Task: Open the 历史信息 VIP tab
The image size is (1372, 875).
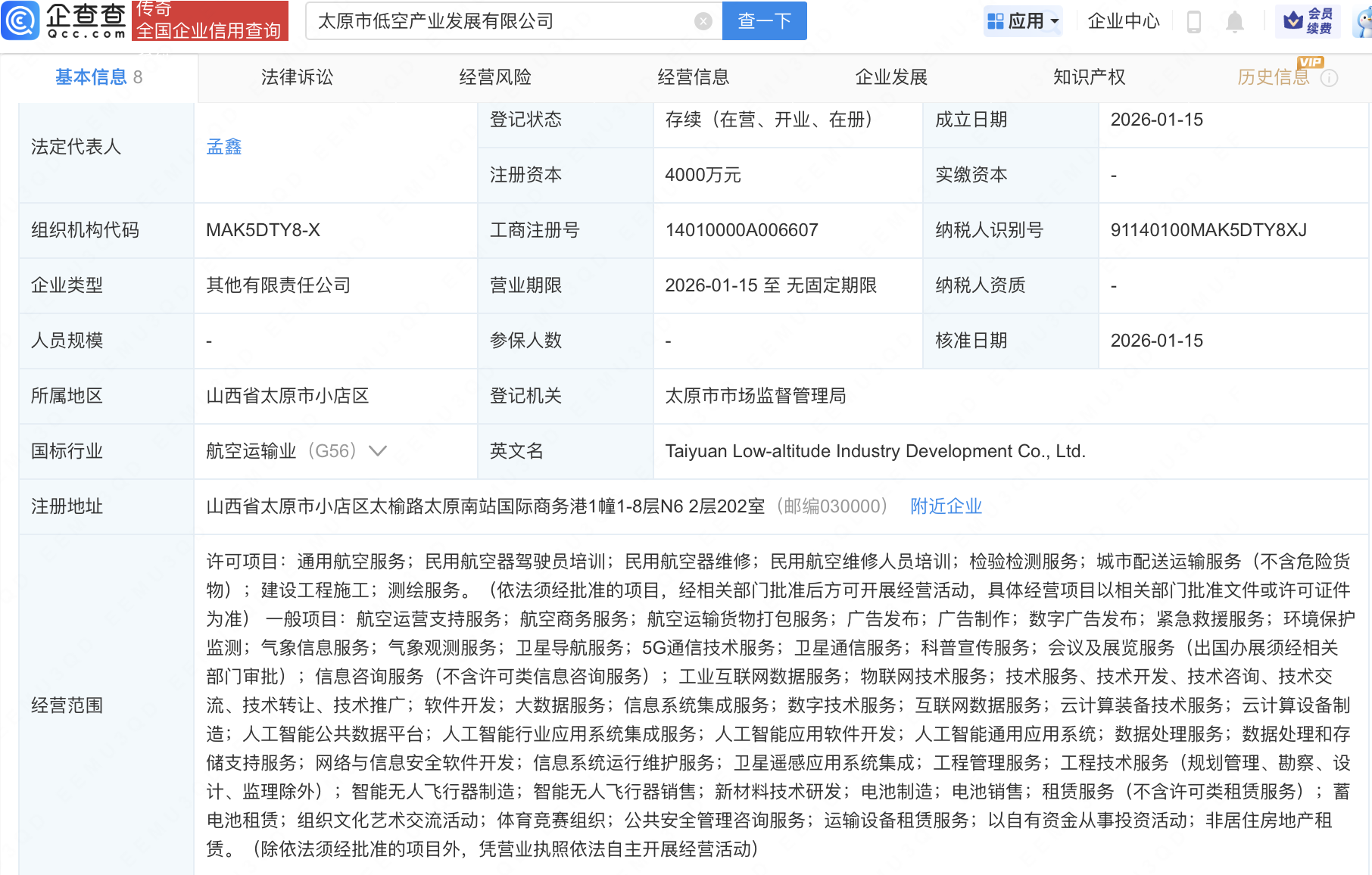Action: (1273, 77)
